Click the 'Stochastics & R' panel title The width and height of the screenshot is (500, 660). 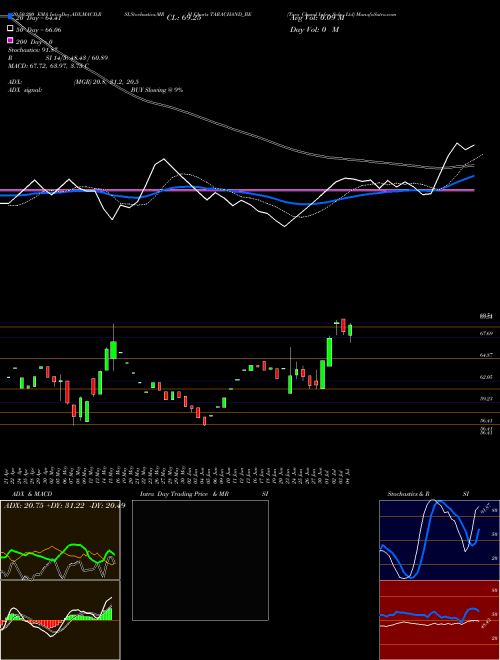click(408, 494)
